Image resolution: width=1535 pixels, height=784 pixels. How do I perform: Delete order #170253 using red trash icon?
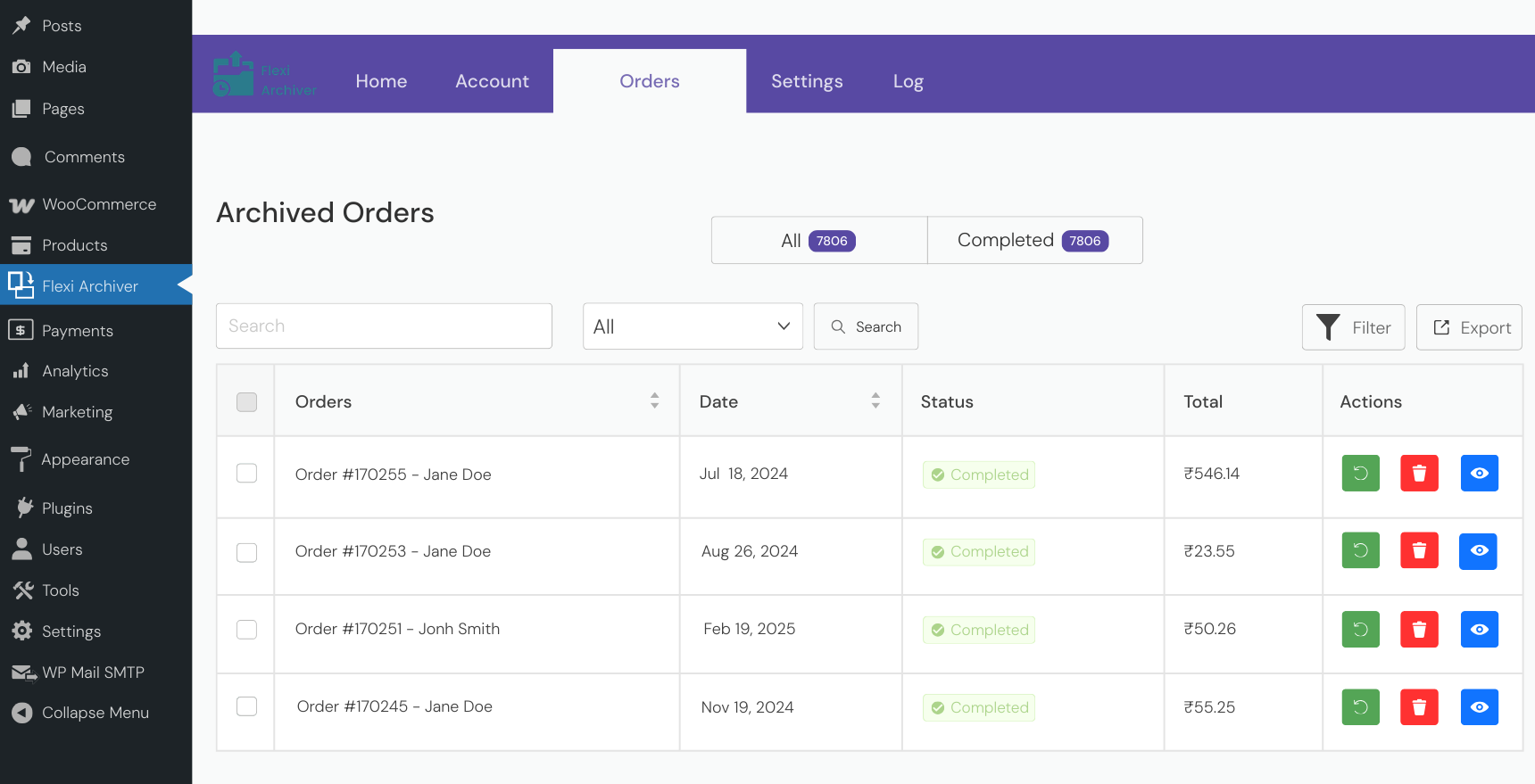[x=1419, y=551]
